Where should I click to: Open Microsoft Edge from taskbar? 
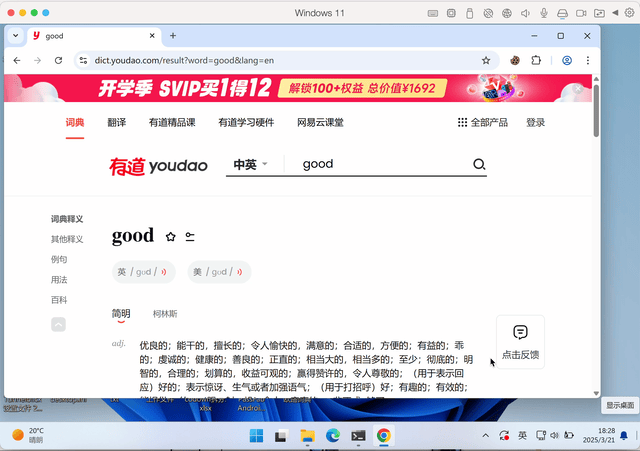pos(333,435)
